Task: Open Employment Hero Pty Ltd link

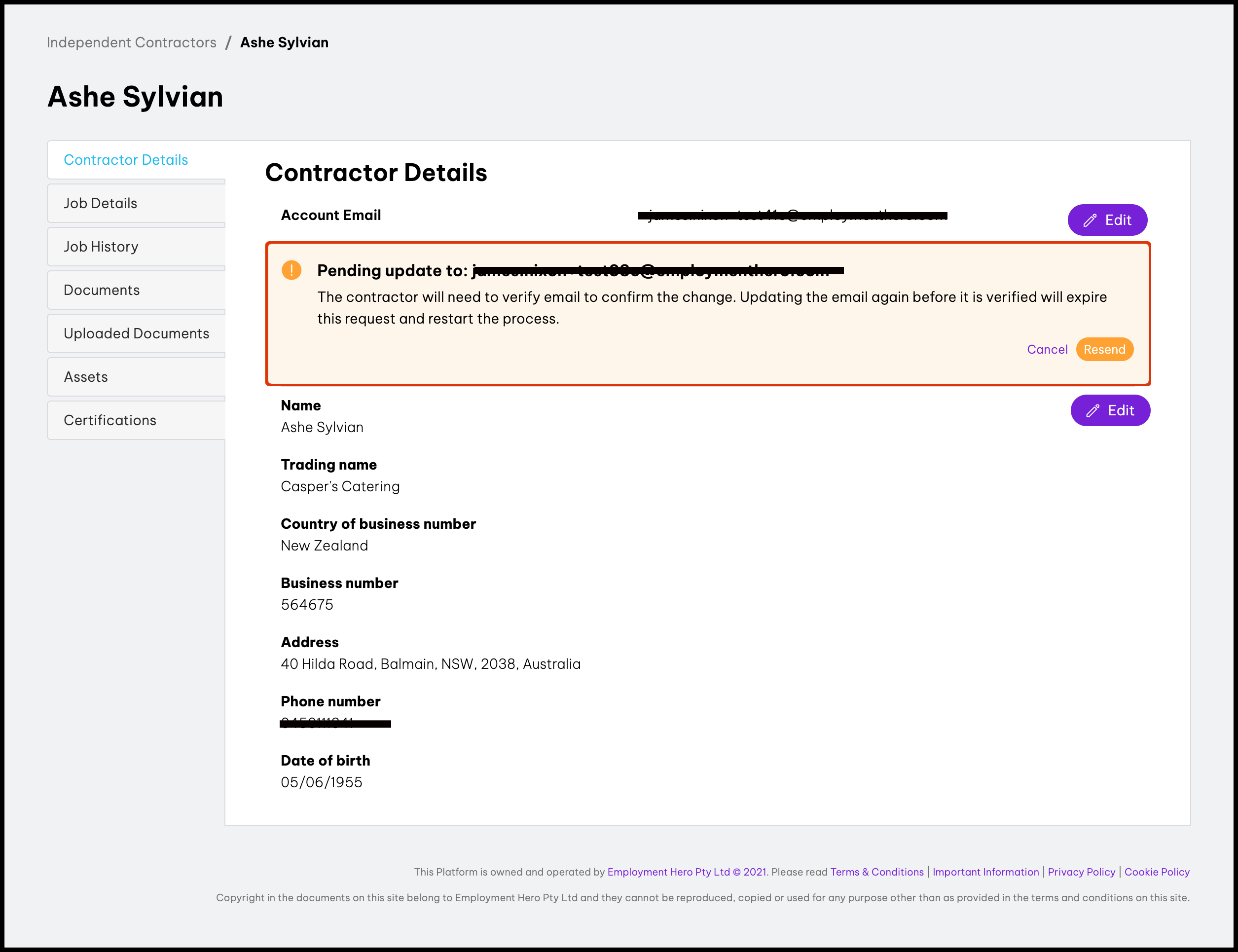Action: 669,872
